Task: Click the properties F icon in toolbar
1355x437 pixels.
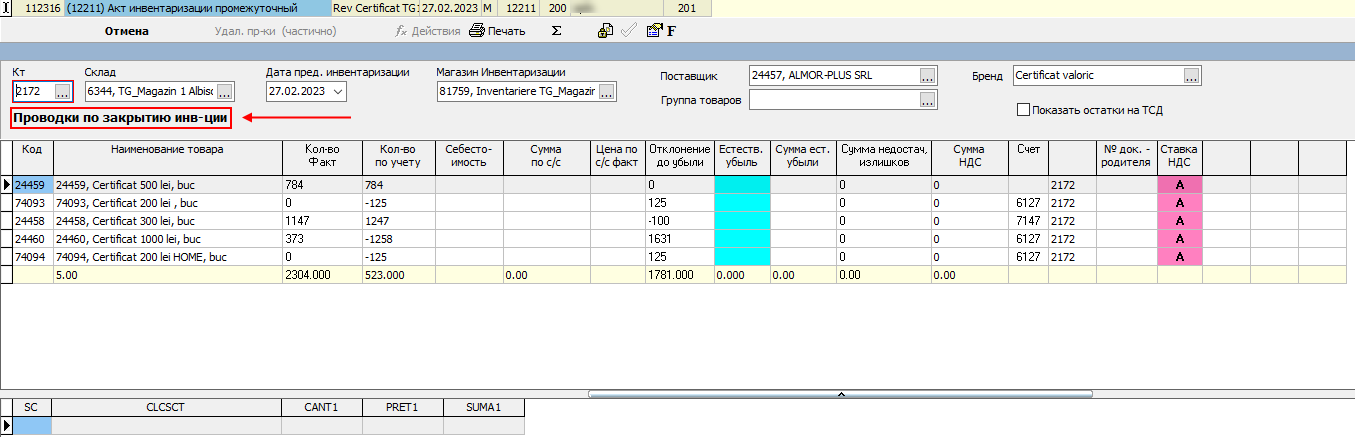Action: click(661, 31)
